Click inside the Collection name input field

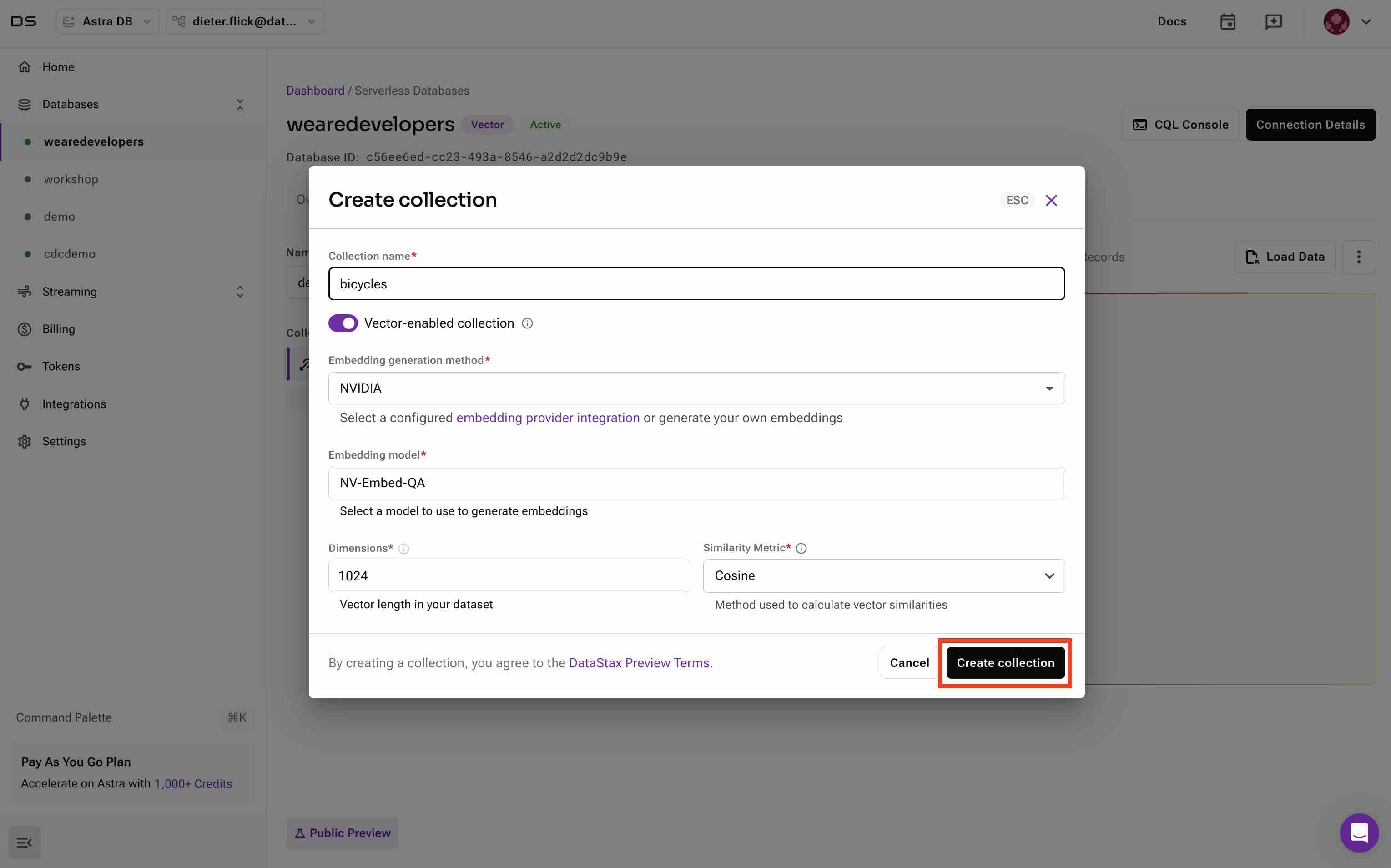[696, 283]
